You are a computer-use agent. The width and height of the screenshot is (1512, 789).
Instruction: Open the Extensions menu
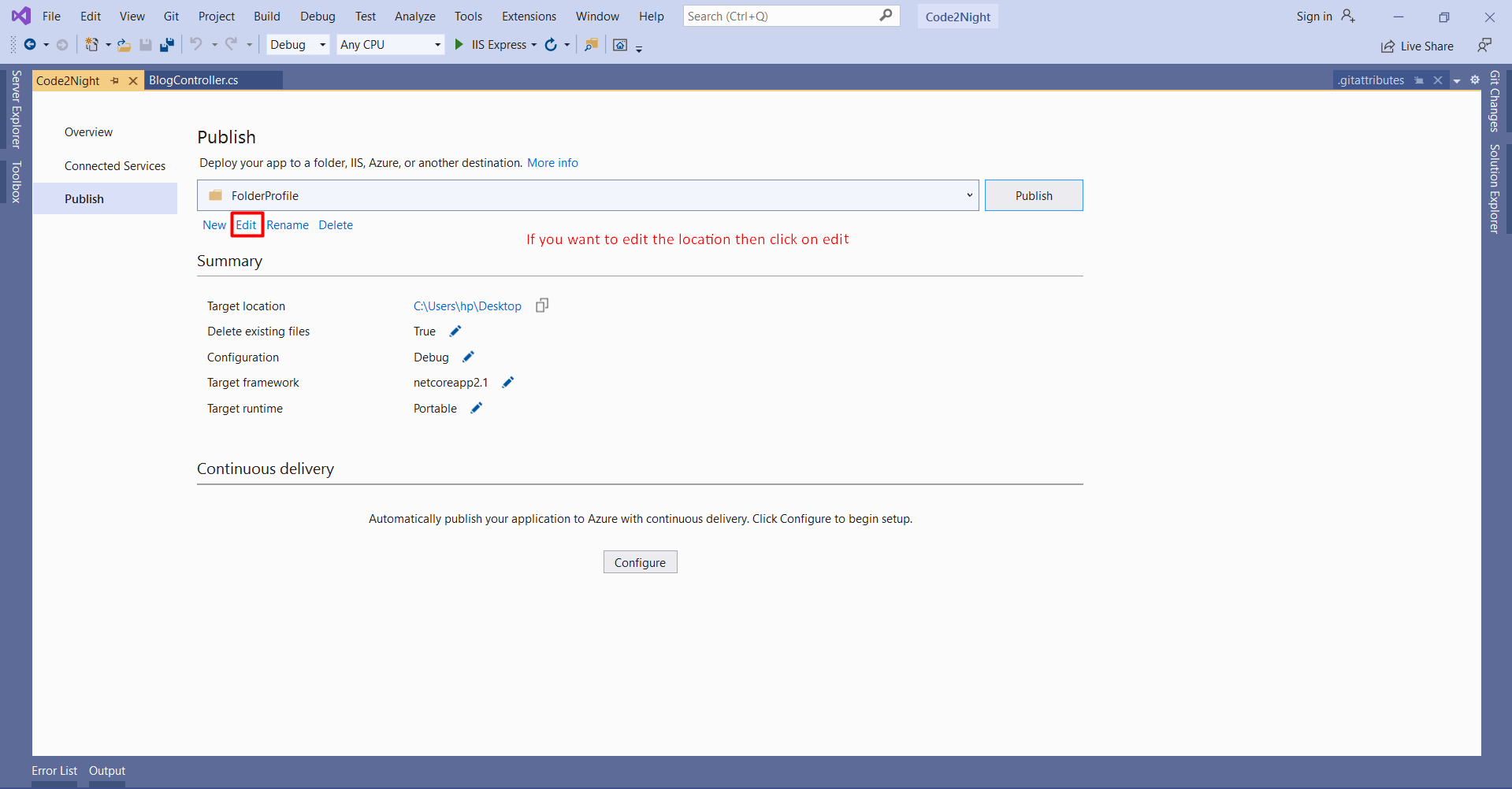(x=529, y=16)
